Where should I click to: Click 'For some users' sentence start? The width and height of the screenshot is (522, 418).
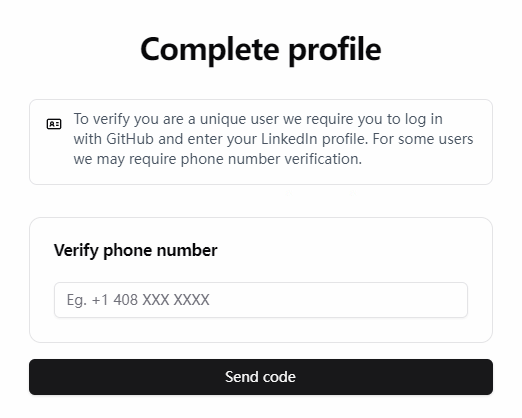click(x=423, y=139)
